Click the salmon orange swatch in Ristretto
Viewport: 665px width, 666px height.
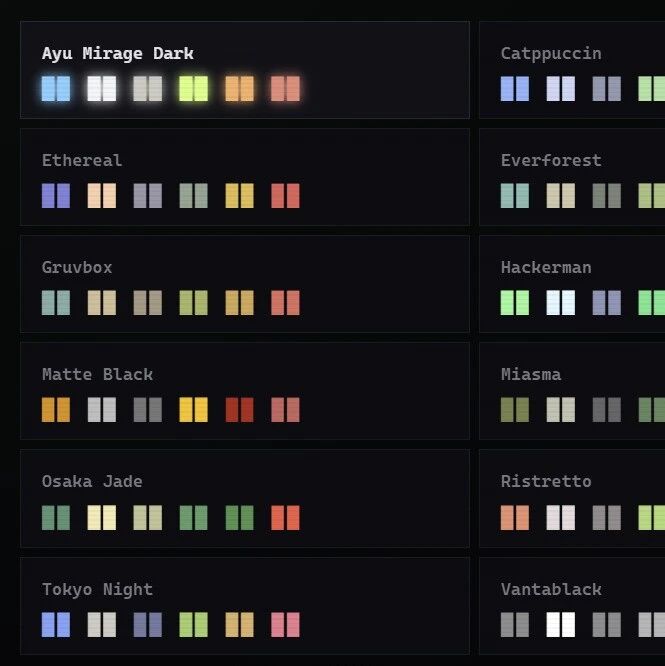pyautogui.click(x=515, y=518)
